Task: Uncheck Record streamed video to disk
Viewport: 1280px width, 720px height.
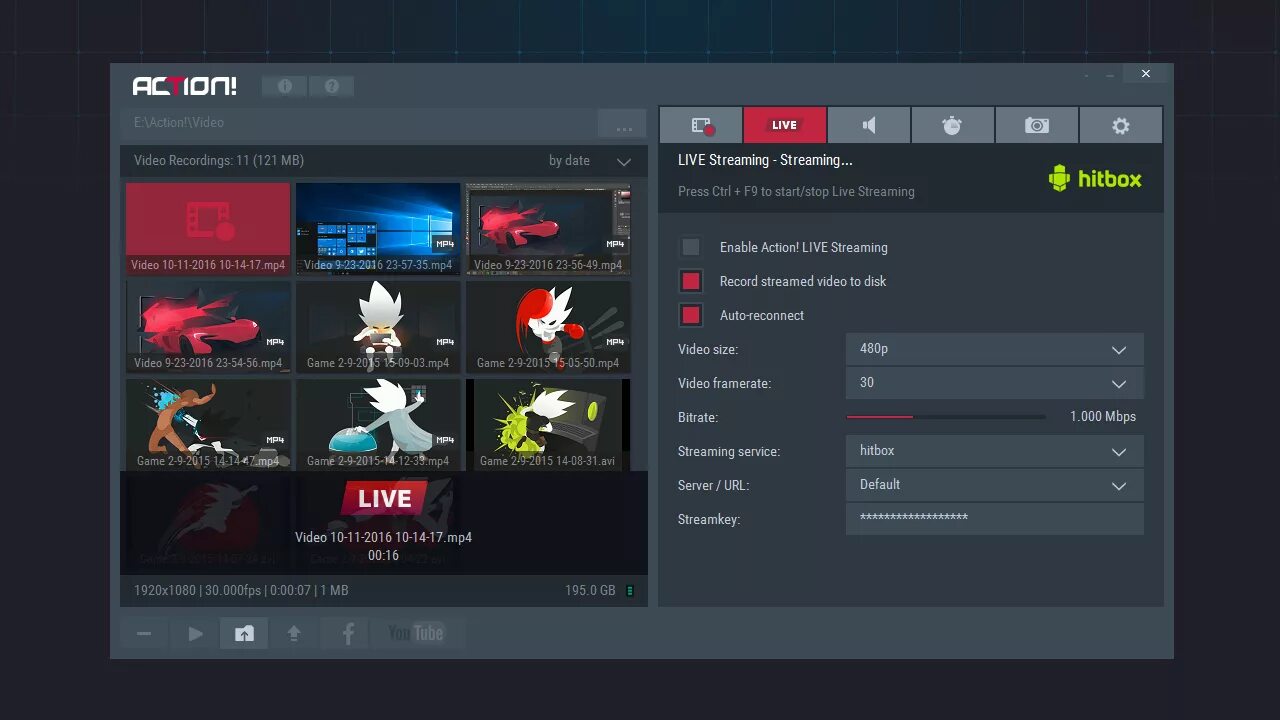Action: (x=691, y=281)
